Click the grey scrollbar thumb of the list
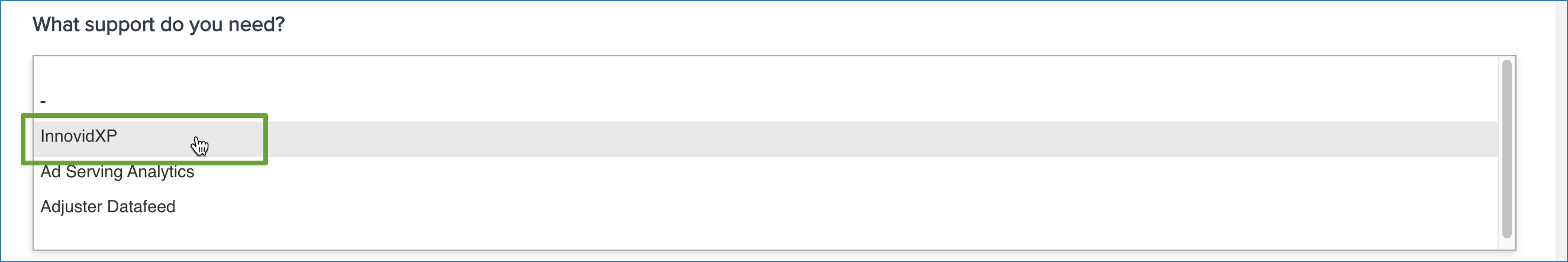 (x=1506, y=149)
